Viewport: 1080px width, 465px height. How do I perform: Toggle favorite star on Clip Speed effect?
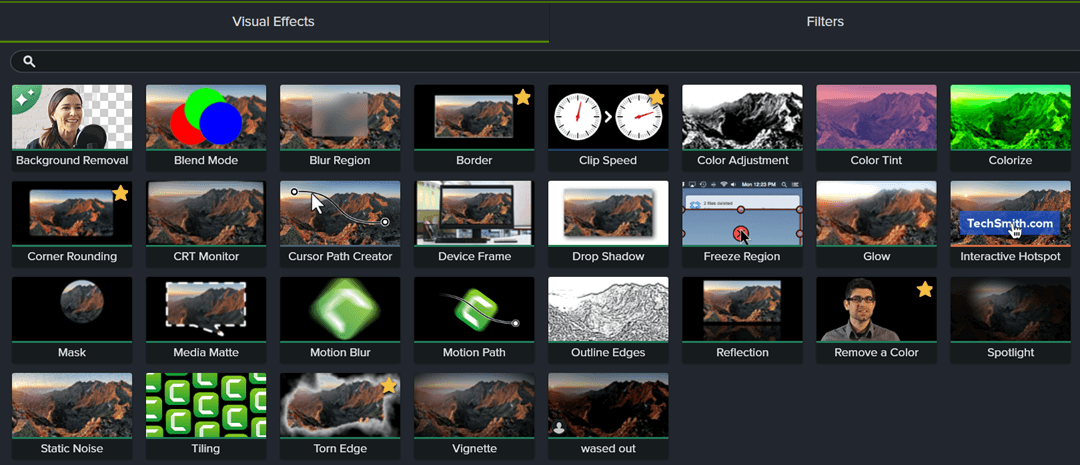(656, 97)
